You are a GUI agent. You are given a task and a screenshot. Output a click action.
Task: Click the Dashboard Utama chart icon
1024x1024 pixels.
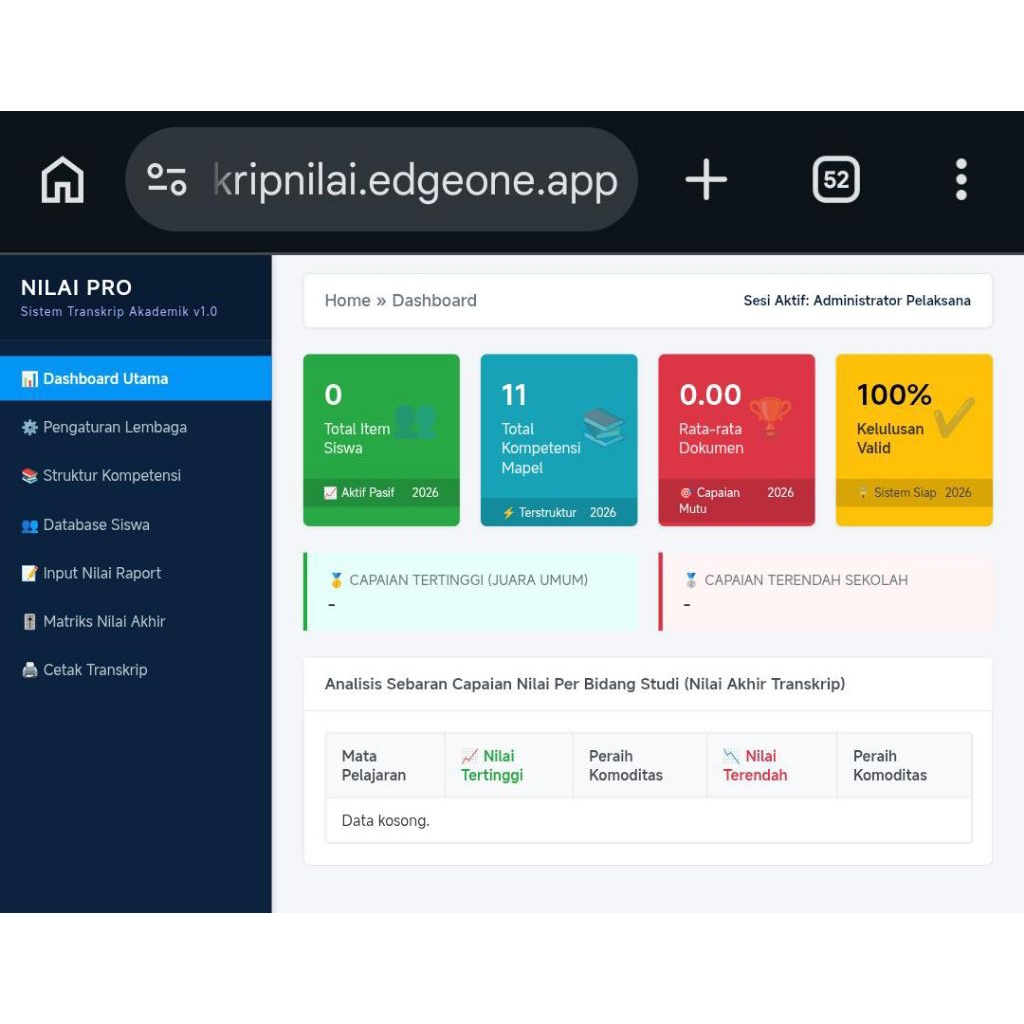(29, 379)
